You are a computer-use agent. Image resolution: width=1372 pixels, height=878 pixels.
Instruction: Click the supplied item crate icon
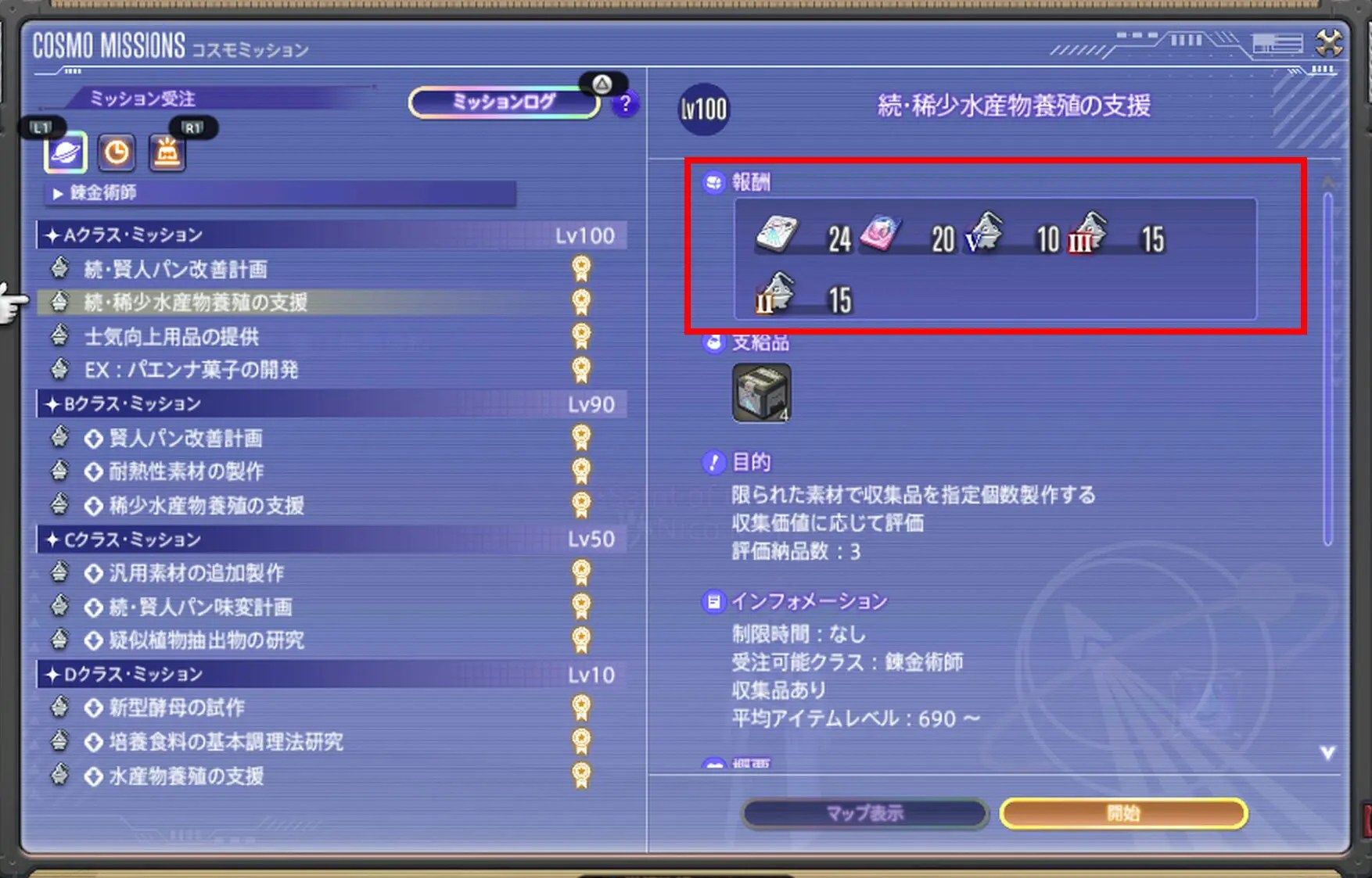point(761,392)
